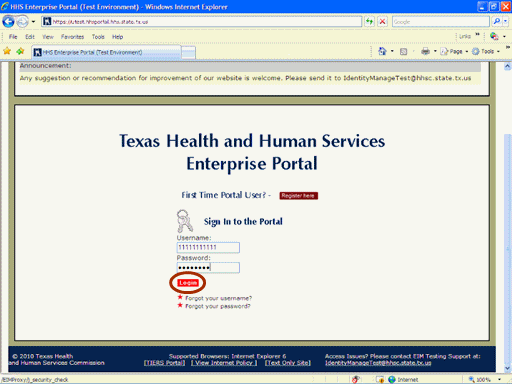Click the Internet zone globe icon
Screen dimensions: 512x384
pyautogui.click(x=392, y=379)
